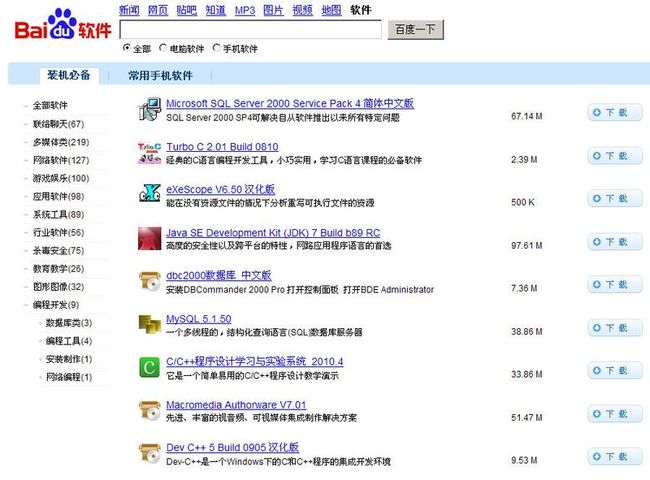Open the C/C++程序设计学习与实验系统 2010.4 link
Image resolution: width=650 pixels, height=480 pixels.
click(255, 361)
